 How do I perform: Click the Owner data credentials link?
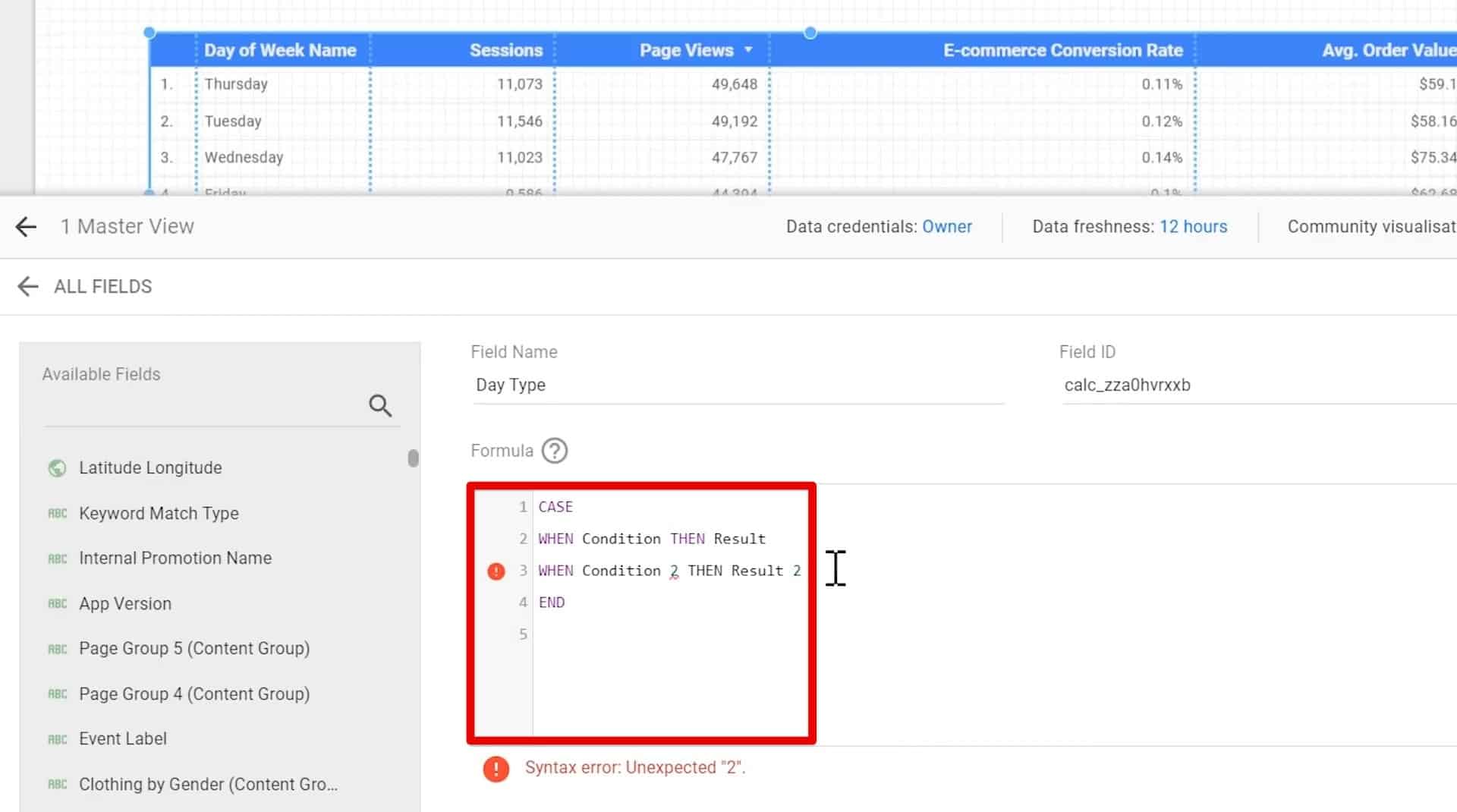click(947, 226)
